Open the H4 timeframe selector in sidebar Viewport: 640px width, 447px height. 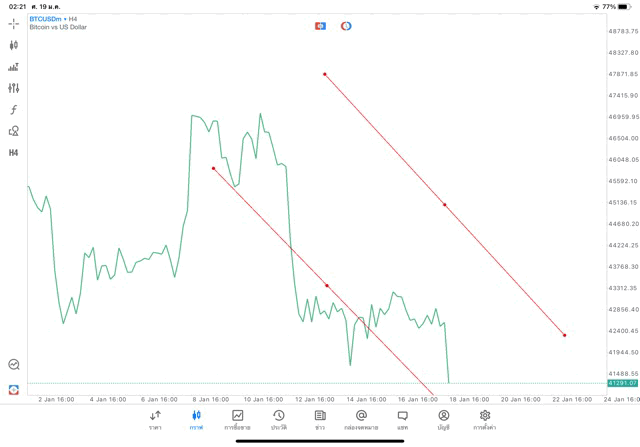coord(14,153)
